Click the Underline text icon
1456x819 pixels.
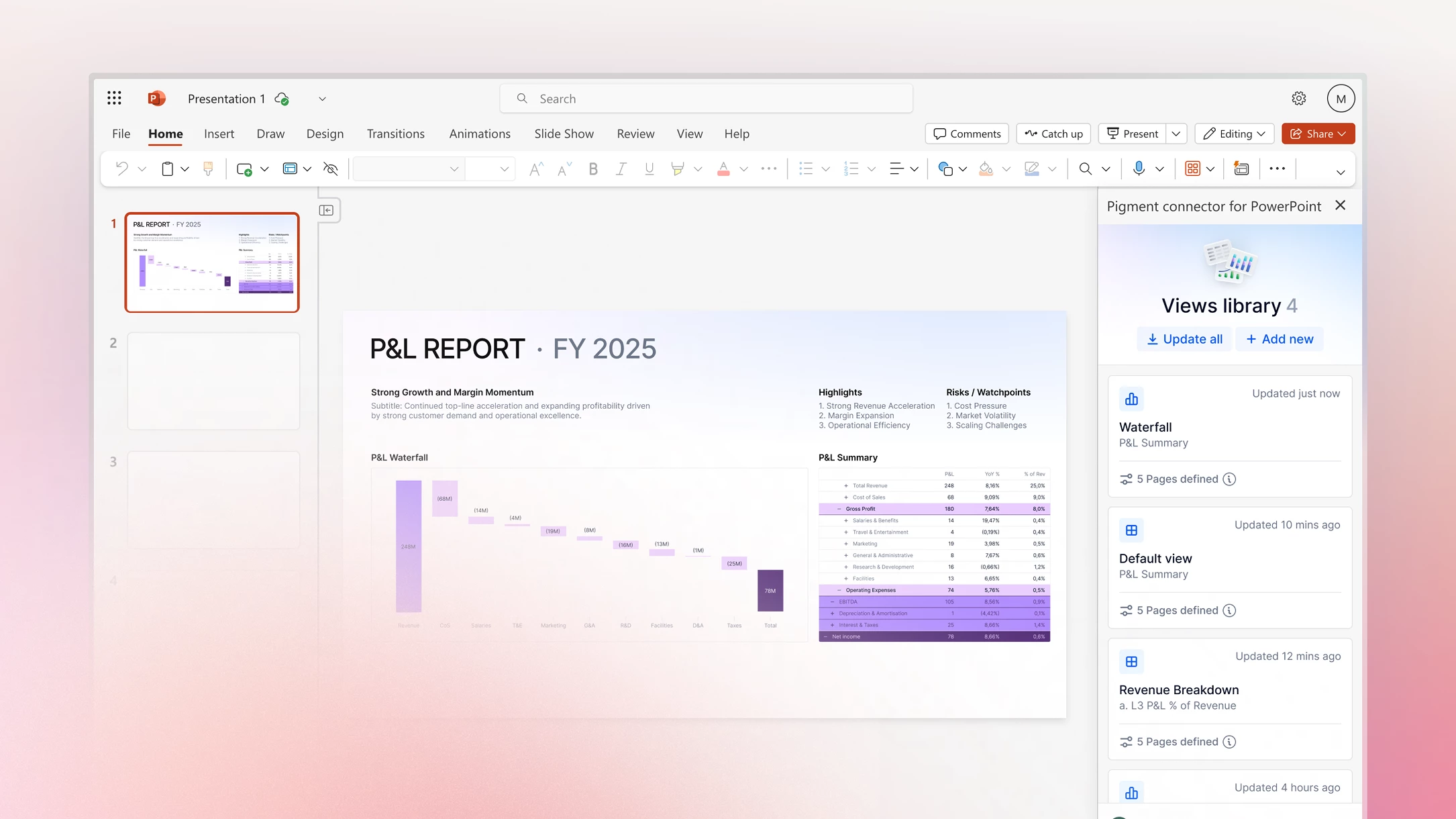pos(649,169)
